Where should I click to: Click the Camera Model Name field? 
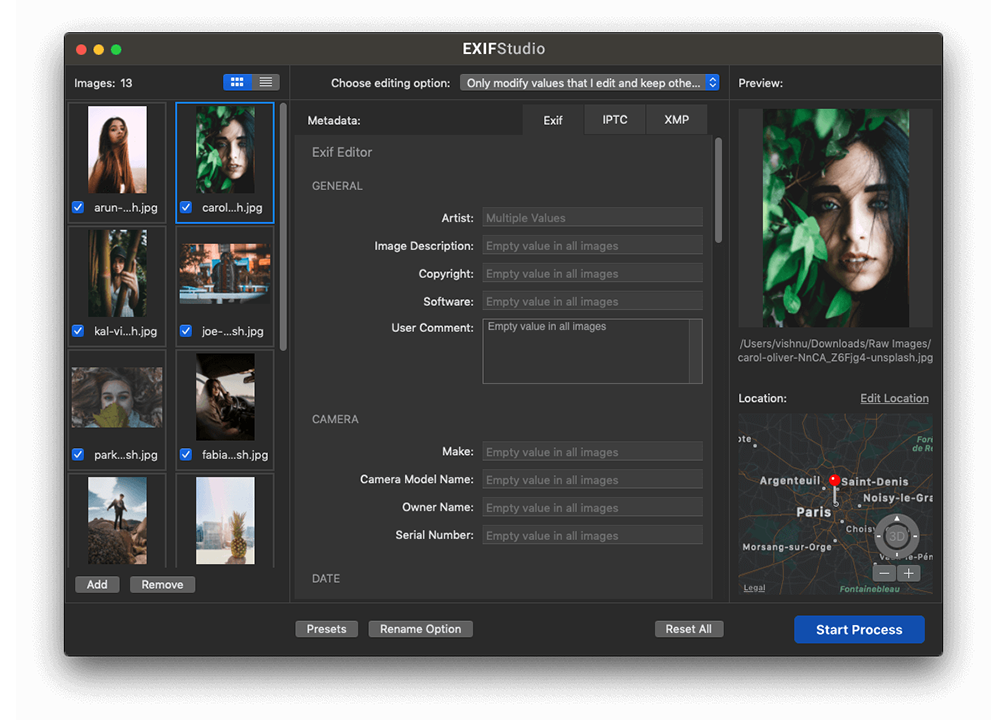point(592,480)
